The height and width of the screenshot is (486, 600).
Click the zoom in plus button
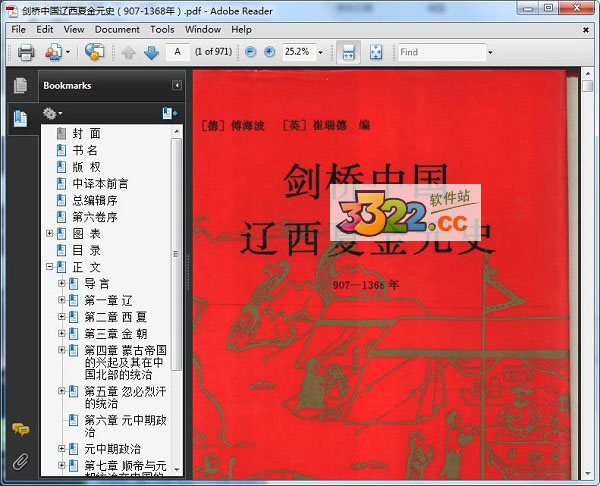point(269,52)
